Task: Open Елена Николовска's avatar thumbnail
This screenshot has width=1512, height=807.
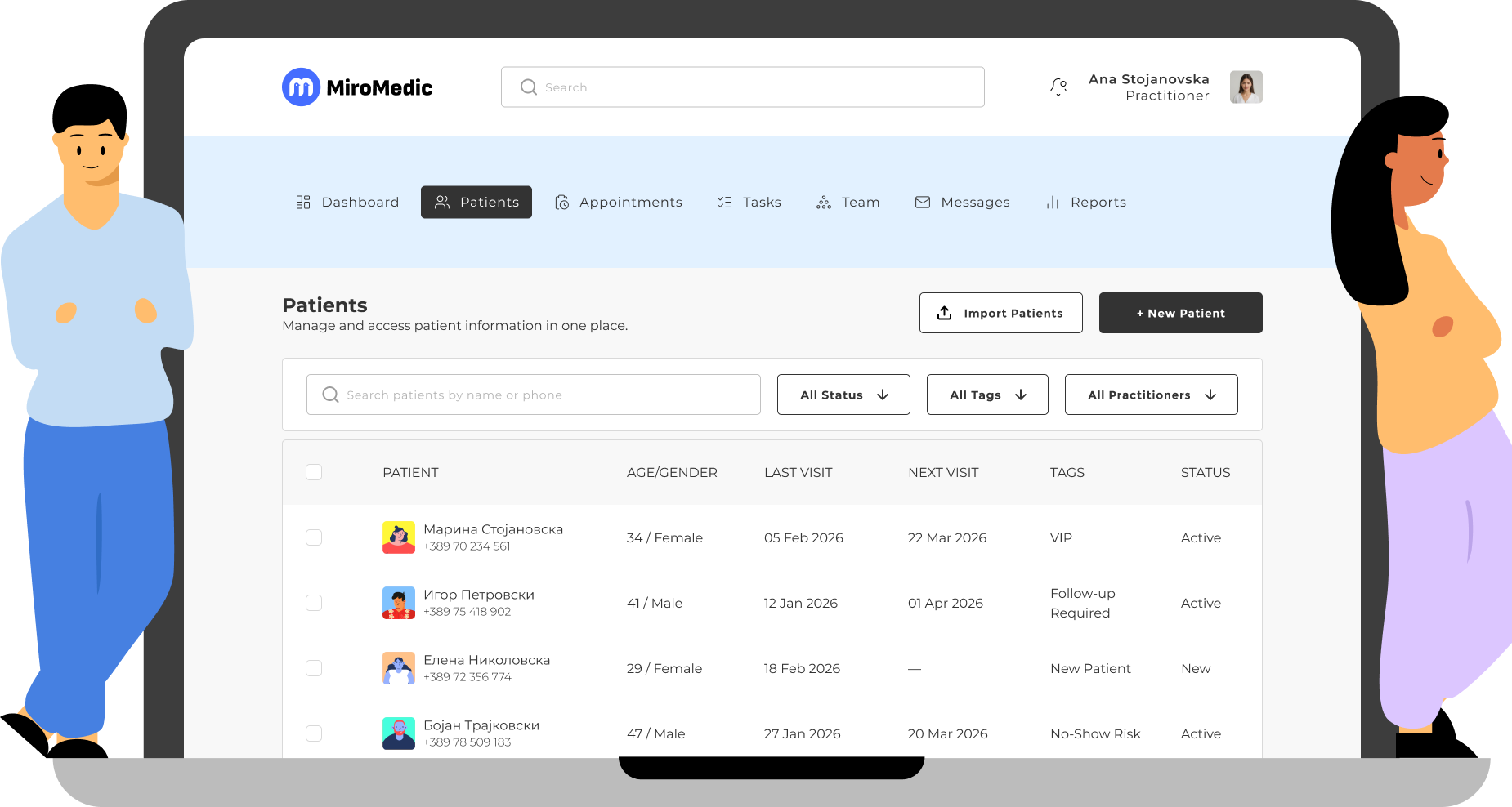Action: click(x=399, y=668)
